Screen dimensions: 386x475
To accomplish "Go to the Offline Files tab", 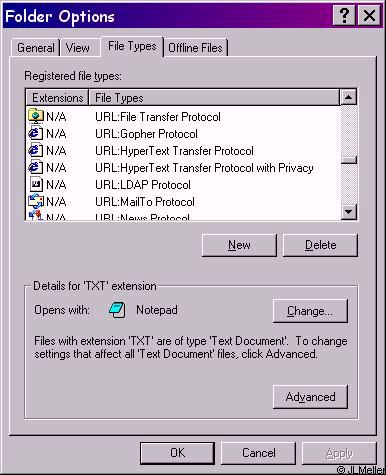I will pos(195,48).
